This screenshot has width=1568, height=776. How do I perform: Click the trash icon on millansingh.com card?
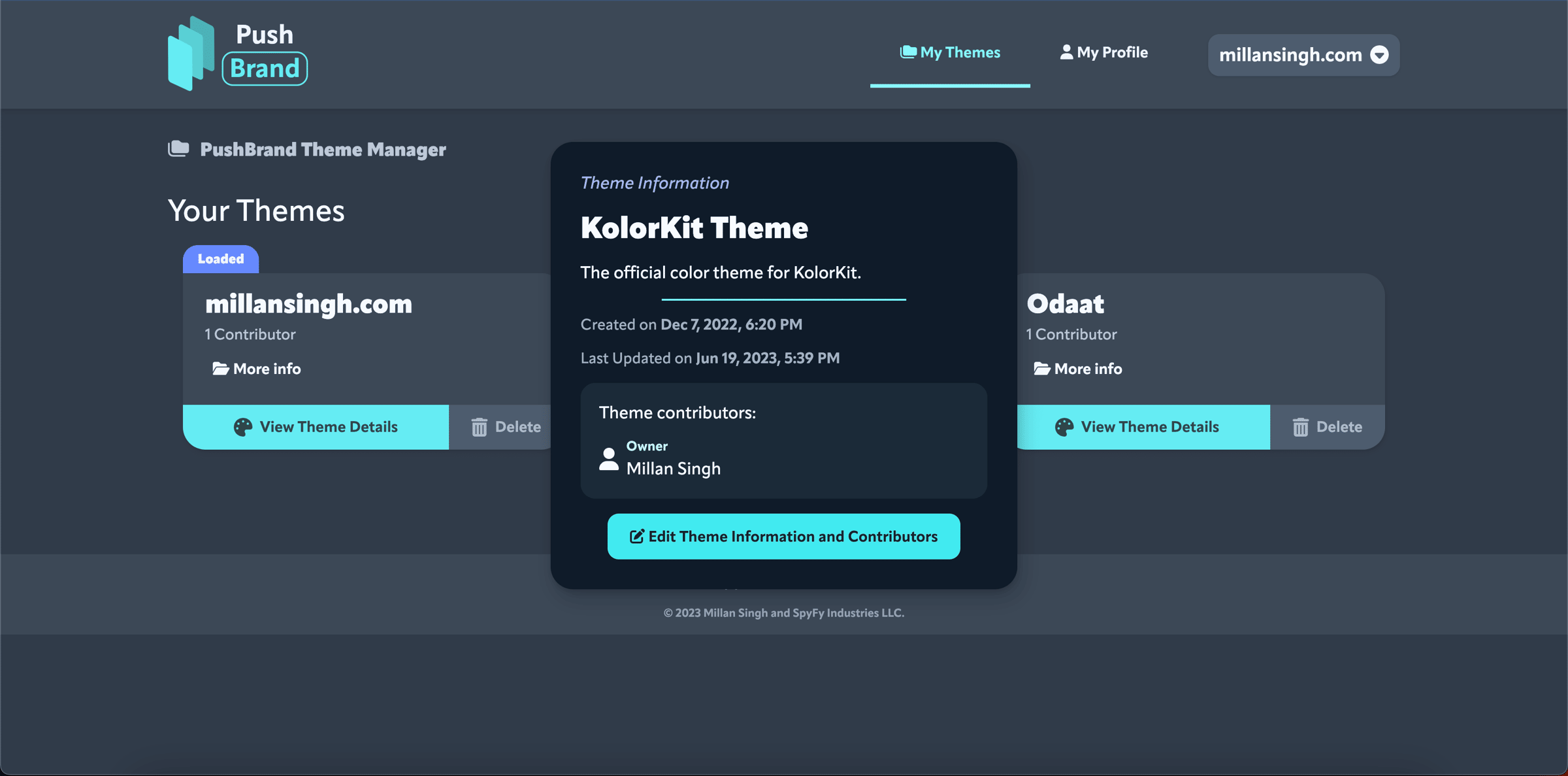click(x=480, y=427)
